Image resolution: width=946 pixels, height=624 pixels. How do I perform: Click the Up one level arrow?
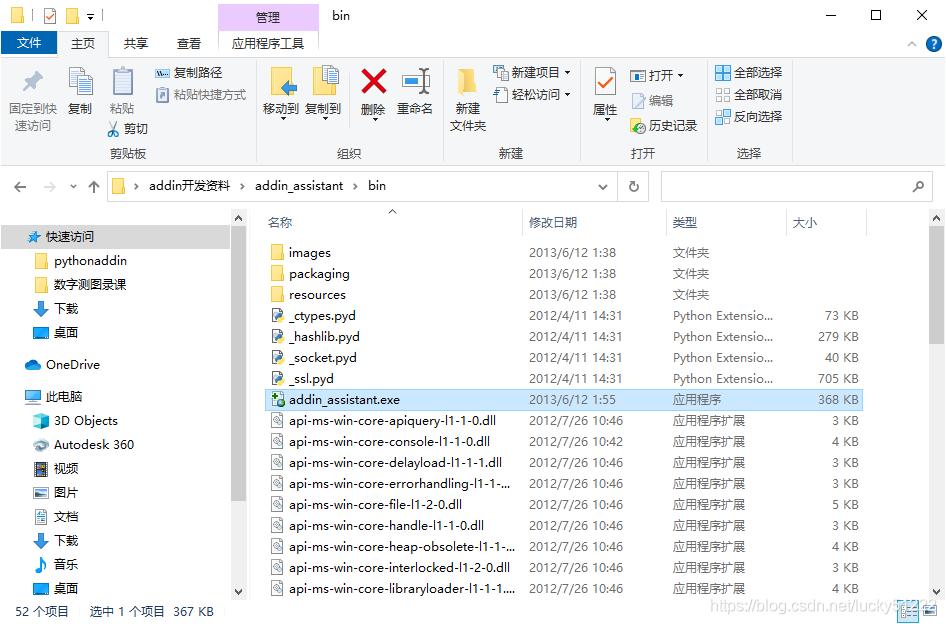click(94, 187)
